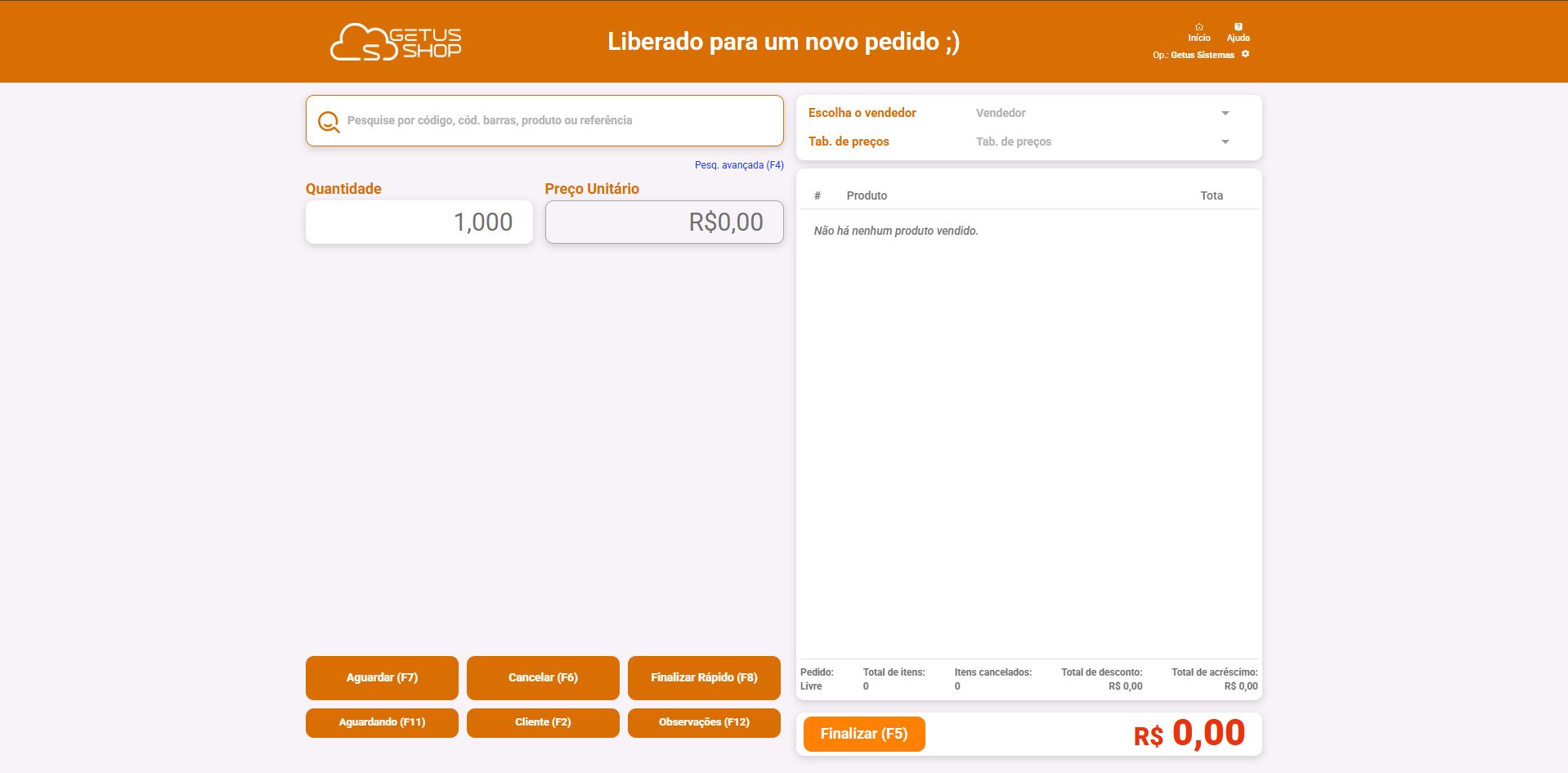Click the 'Itens cancelados:' value
Viewport: 1568px width, 773px height.
(957, 686)
